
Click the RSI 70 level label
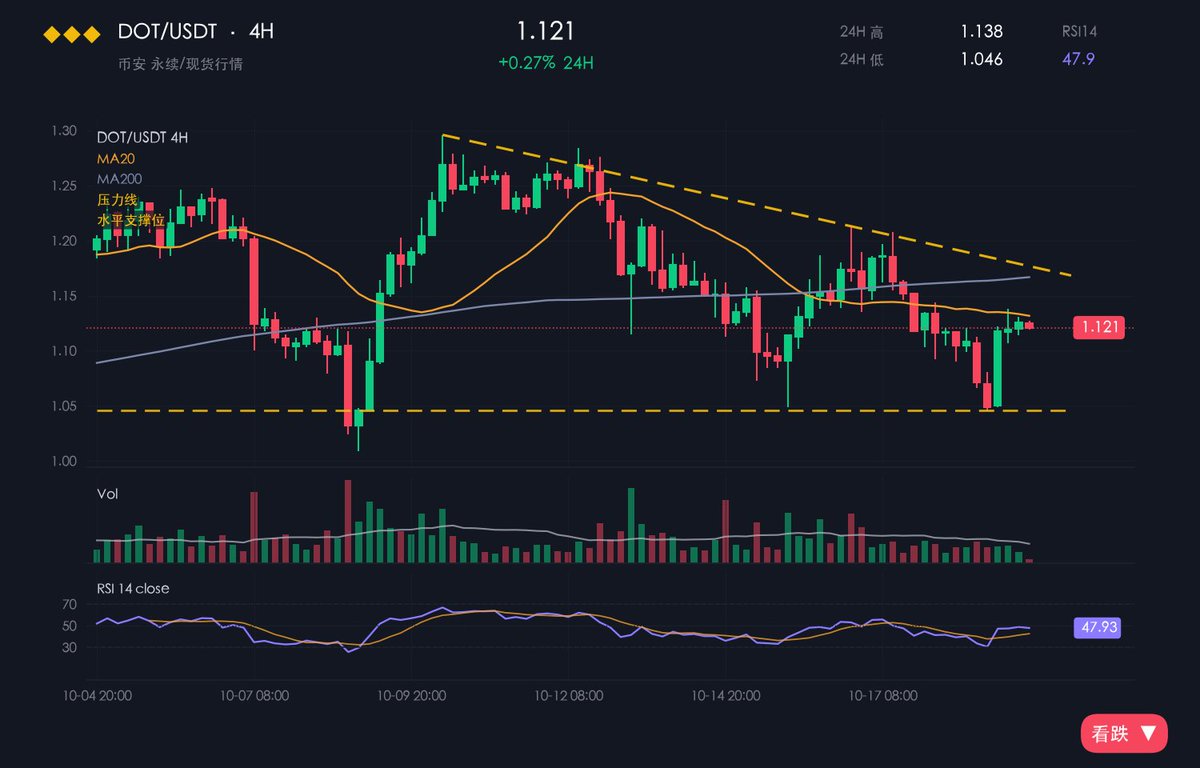click(69, 605)
